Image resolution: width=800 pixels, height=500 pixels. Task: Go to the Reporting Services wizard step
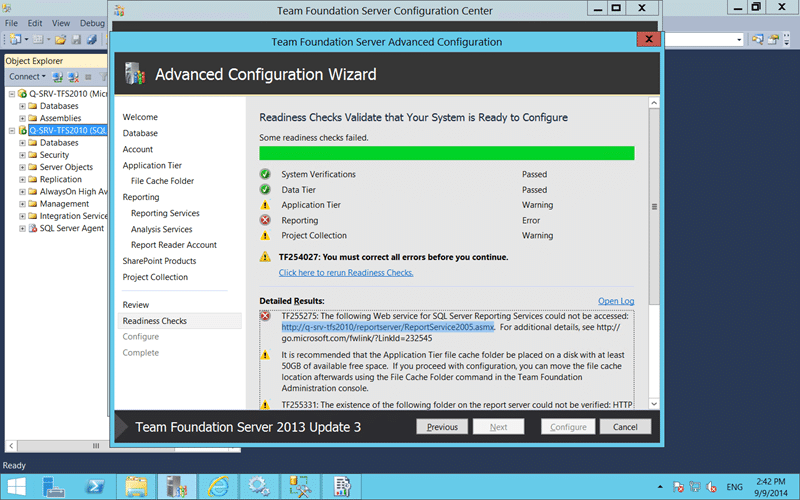coord(165,213)
